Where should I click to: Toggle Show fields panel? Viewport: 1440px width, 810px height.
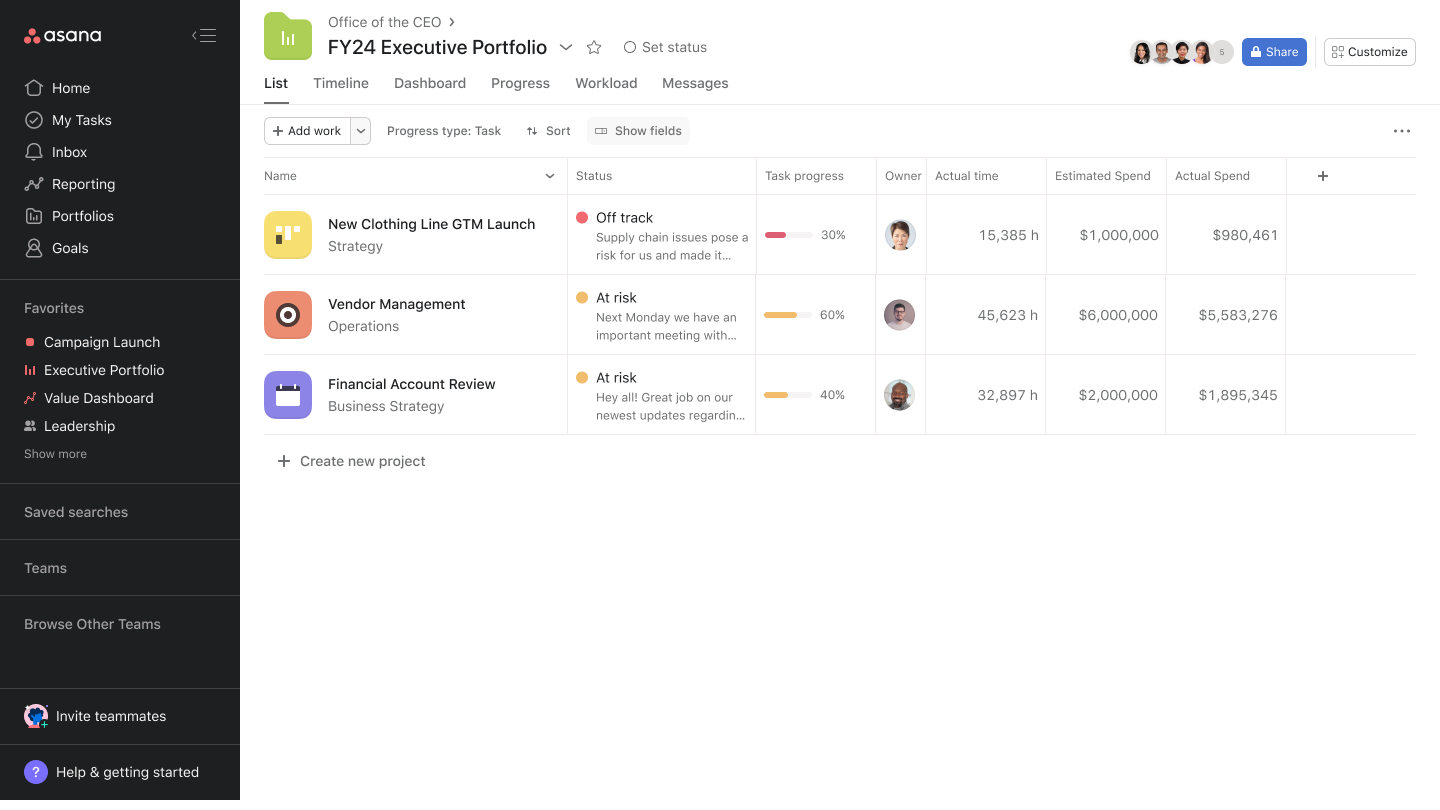[638, 131]
